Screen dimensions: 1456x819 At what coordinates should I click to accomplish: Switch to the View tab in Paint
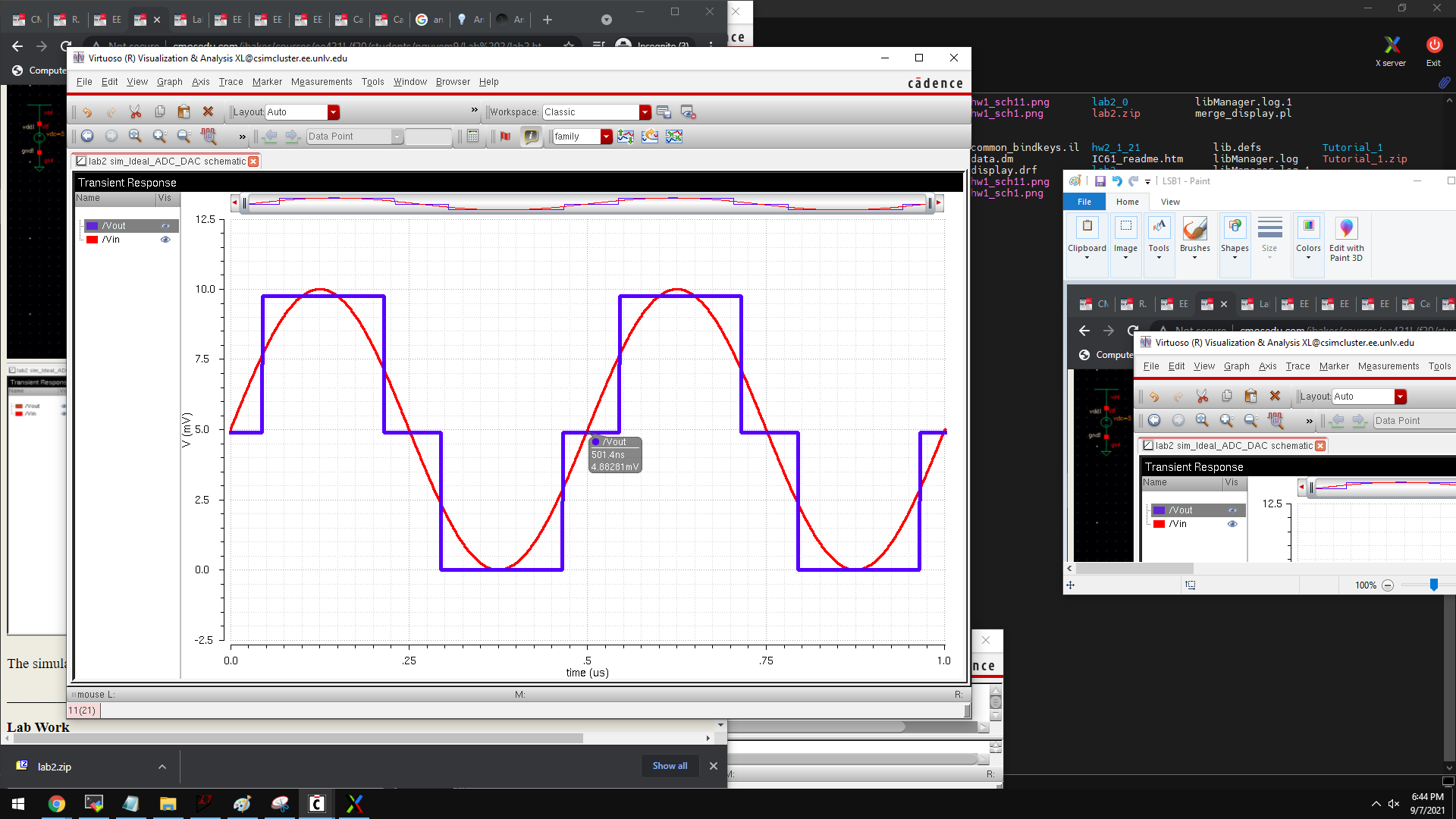1170,202
